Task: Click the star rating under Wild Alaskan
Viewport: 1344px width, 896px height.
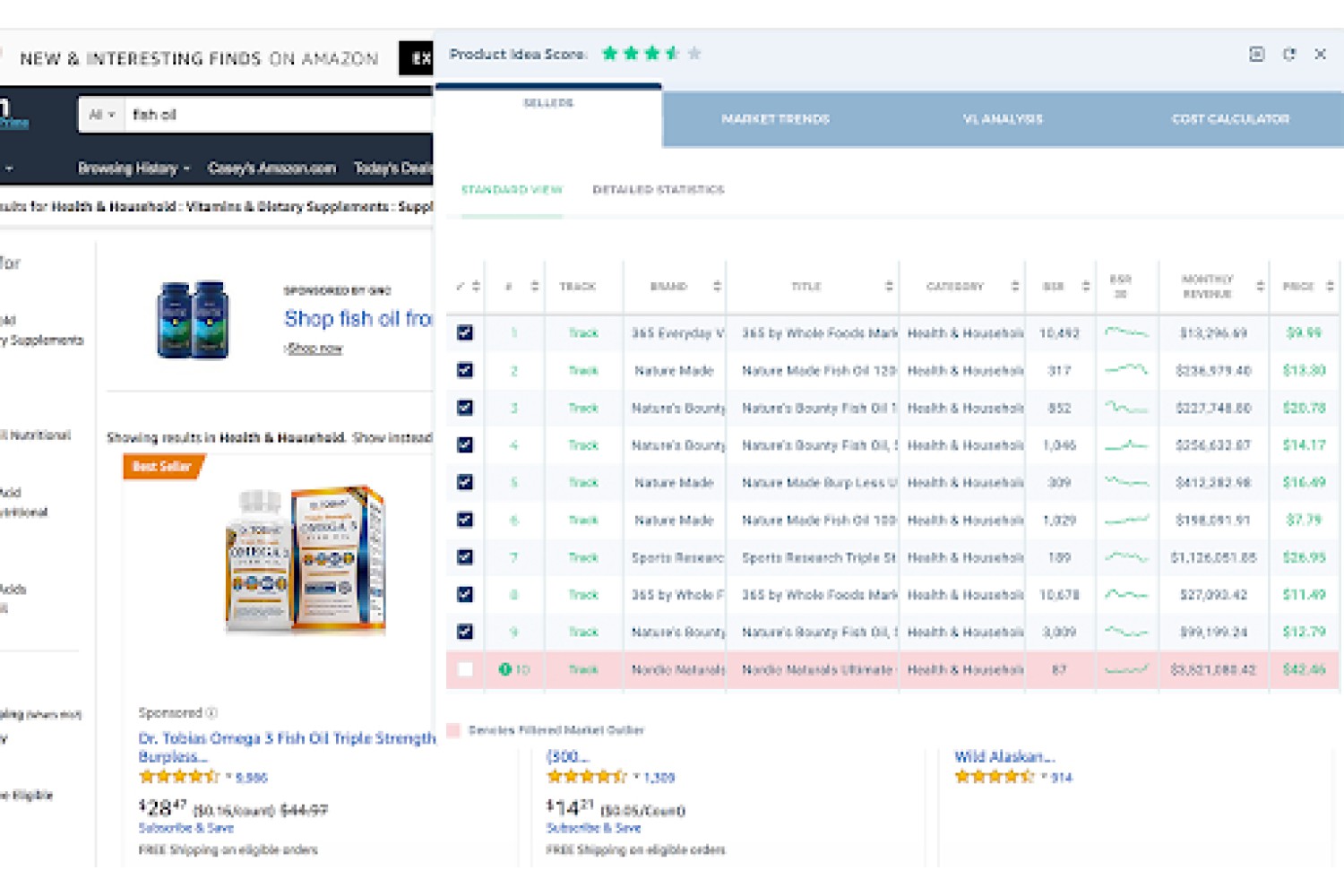Action: (x=995, y=777)
